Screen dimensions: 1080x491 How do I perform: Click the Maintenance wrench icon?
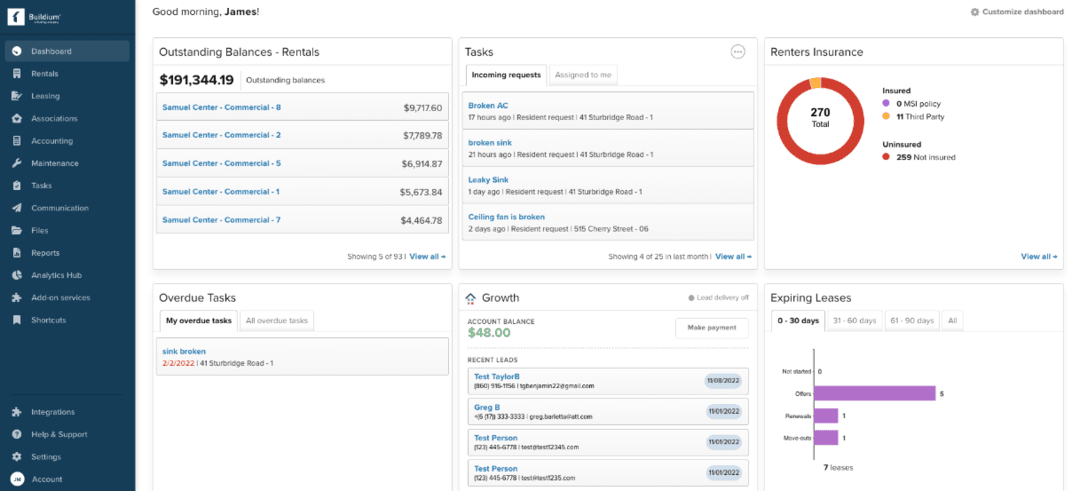17,163
